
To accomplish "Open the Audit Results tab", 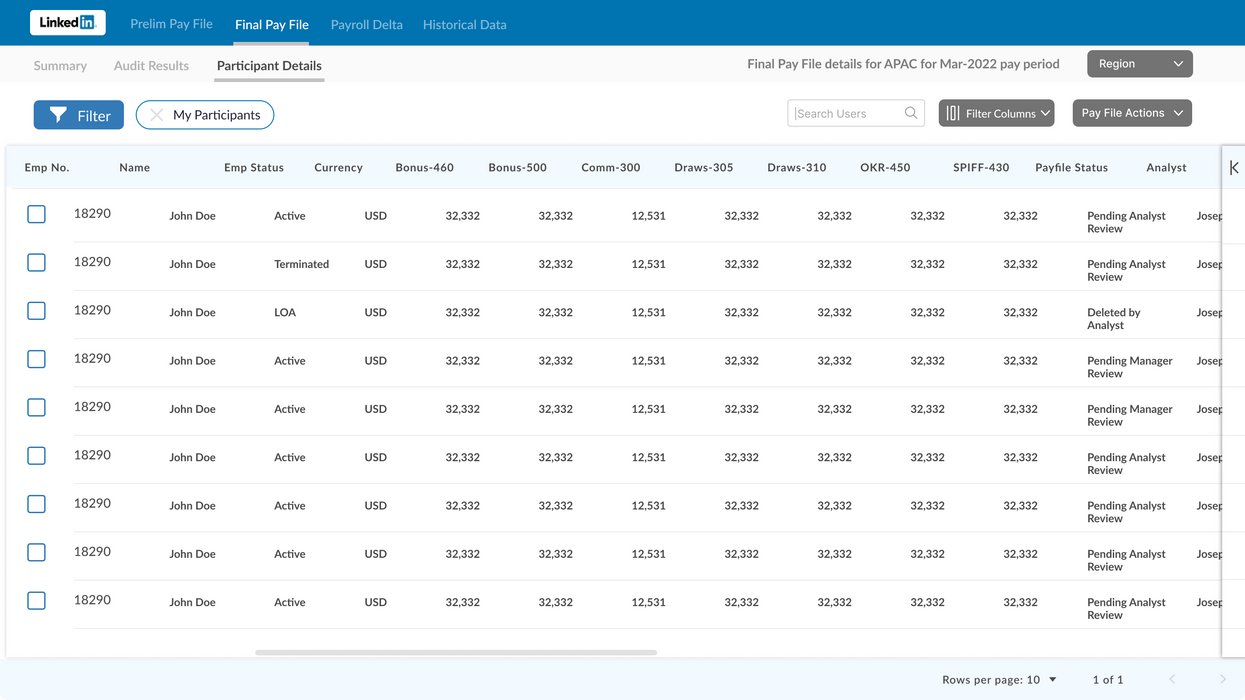I will 151,65.
